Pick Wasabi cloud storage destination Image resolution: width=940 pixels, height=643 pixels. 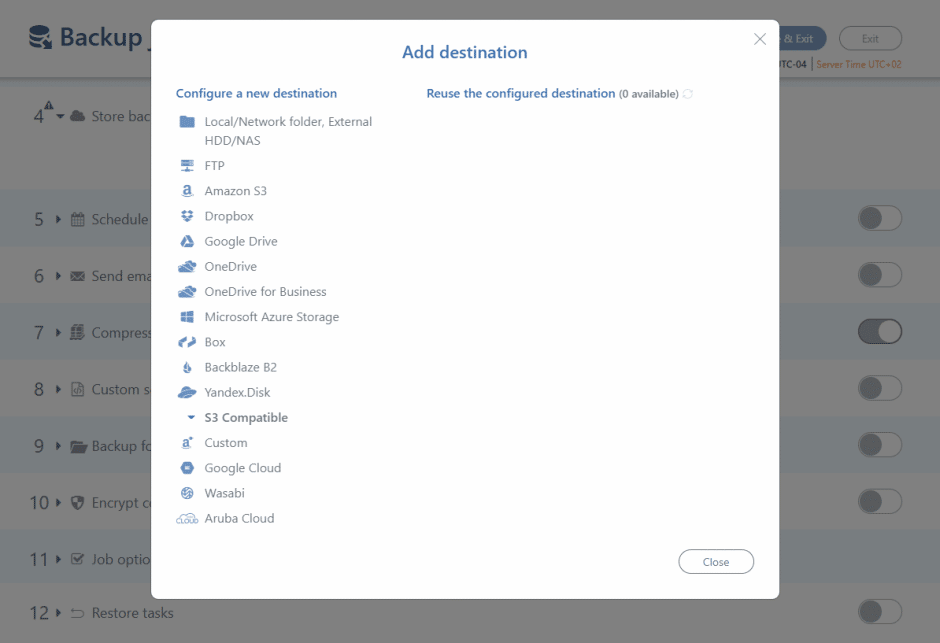pos(228,492)
